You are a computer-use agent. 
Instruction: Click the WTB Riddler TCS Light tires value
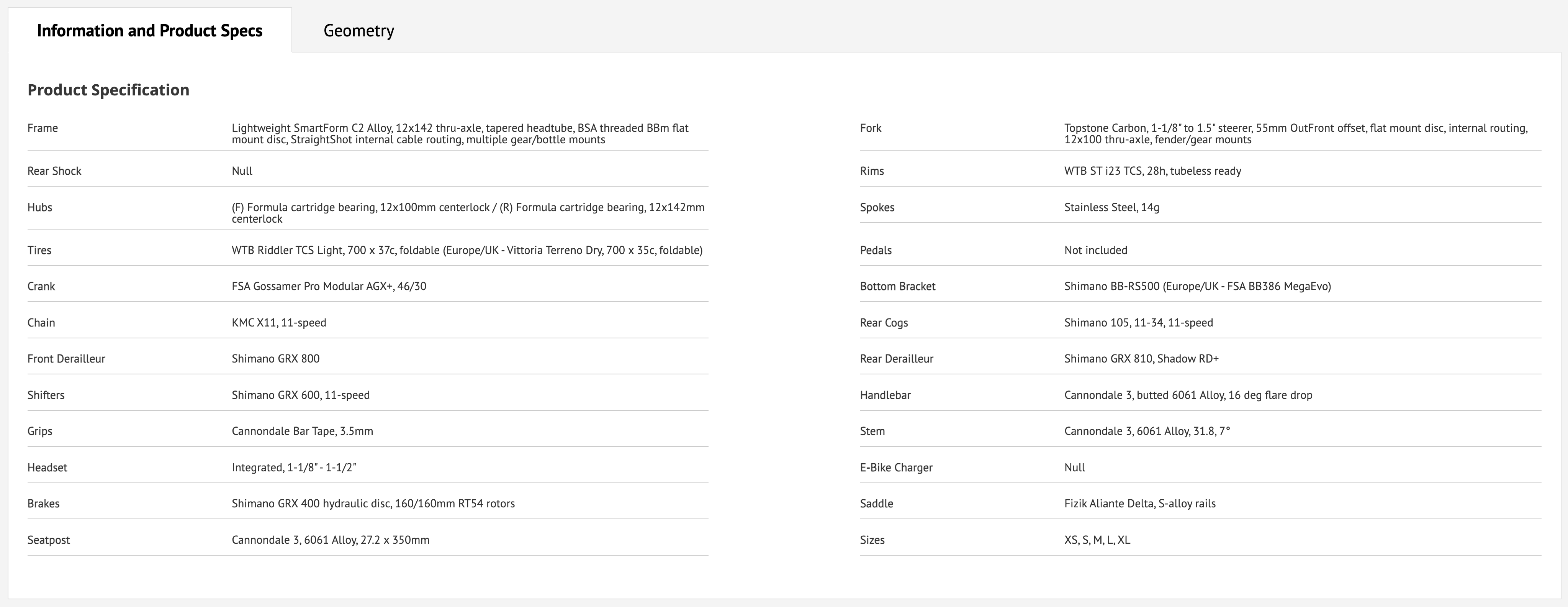(x=467, y=250)
